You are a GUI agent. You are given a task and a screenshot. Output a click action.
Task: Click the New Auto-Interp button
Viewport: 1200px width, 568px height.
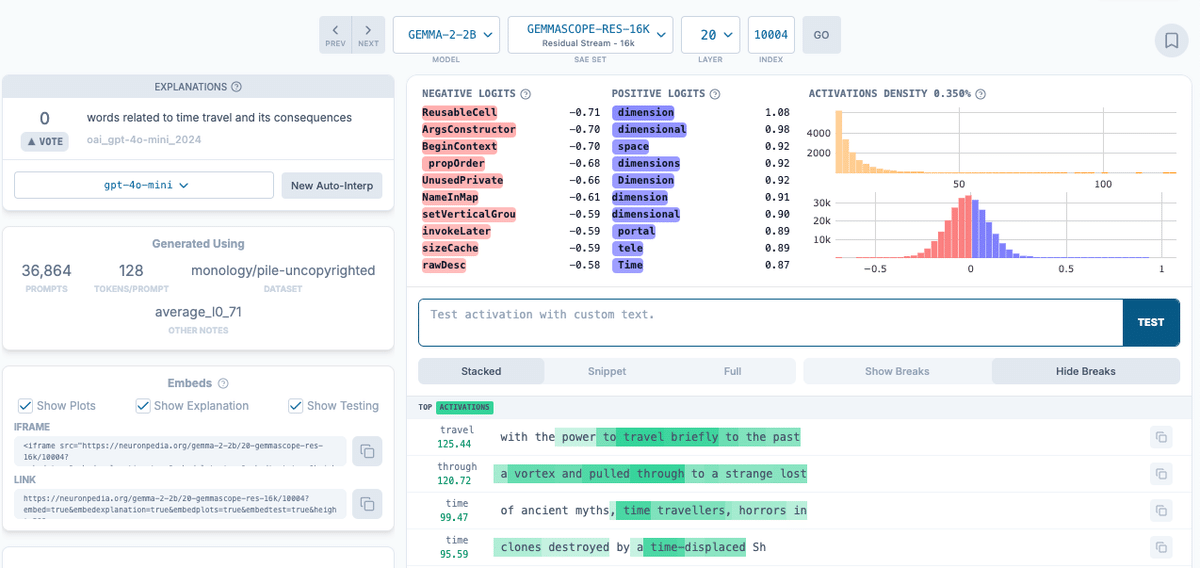[331, 185]
